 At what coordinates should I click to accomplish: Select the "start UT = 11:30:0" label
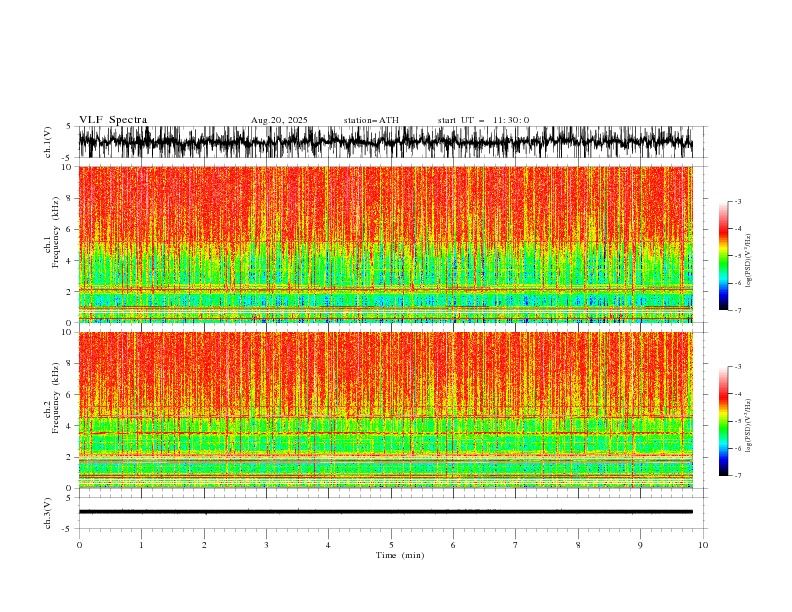[x=483, y=120]
